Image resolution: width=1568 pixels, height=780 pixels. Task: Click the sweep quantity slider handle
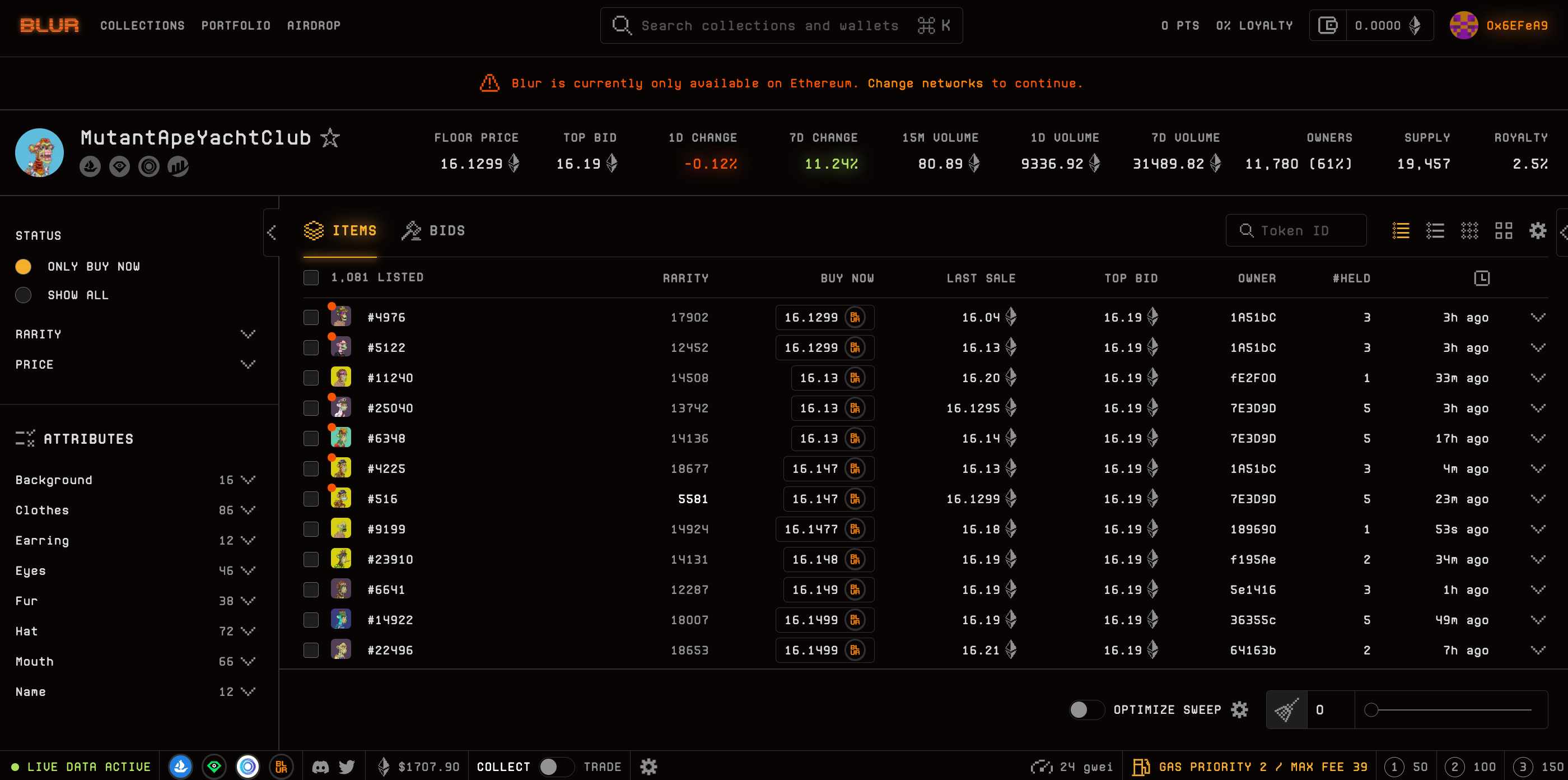1371,709
